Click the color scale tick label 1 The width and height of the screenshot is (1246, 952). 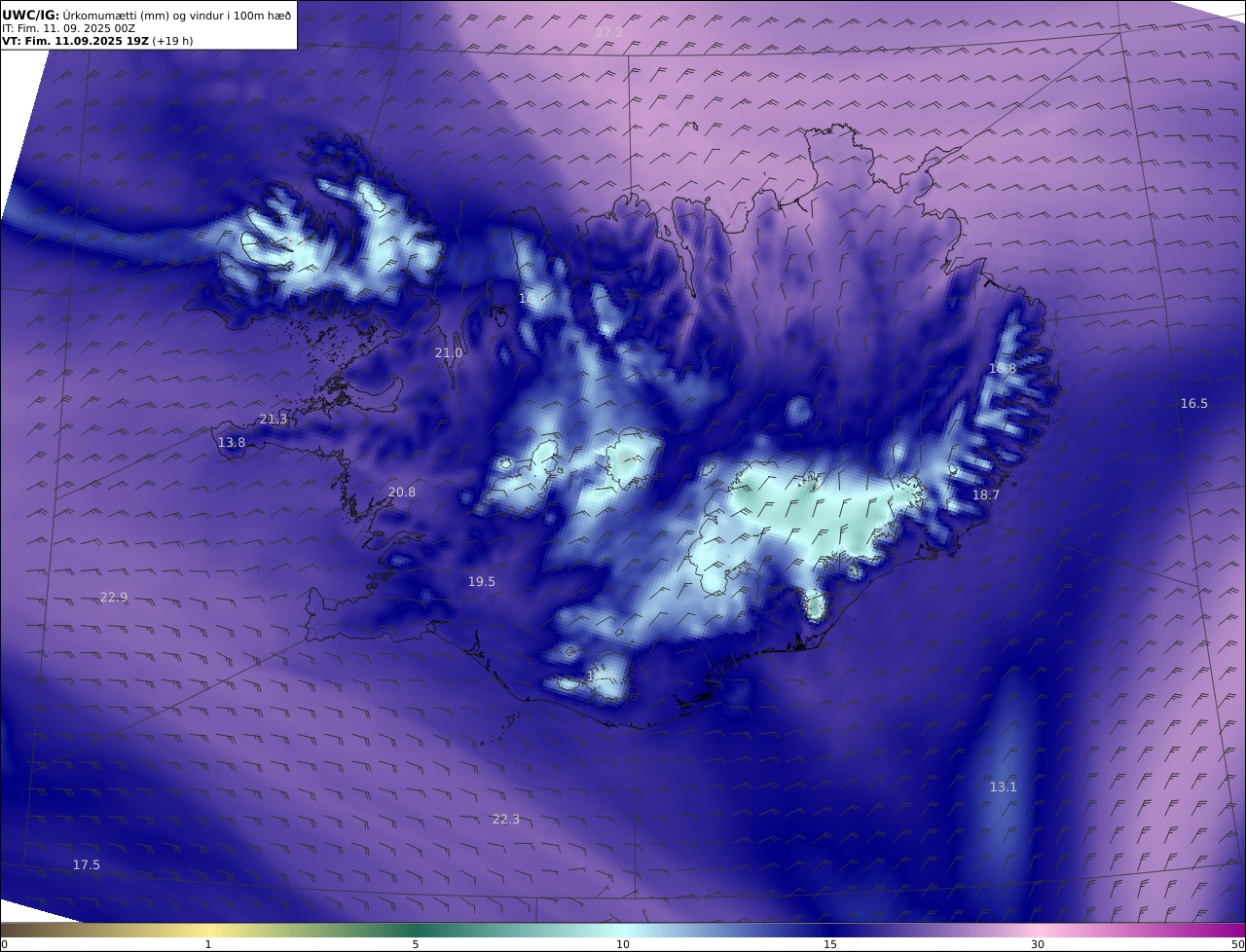208,944
